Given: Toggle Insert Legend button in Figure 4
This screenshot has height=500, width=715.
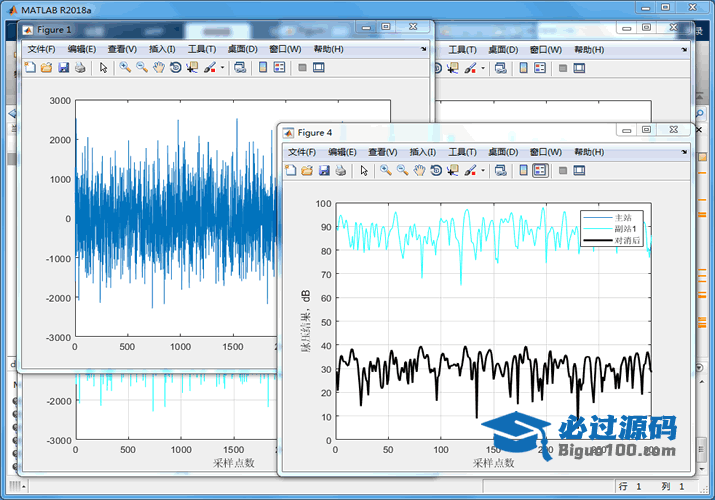Looking at the screenshot, I should [540, 171].
